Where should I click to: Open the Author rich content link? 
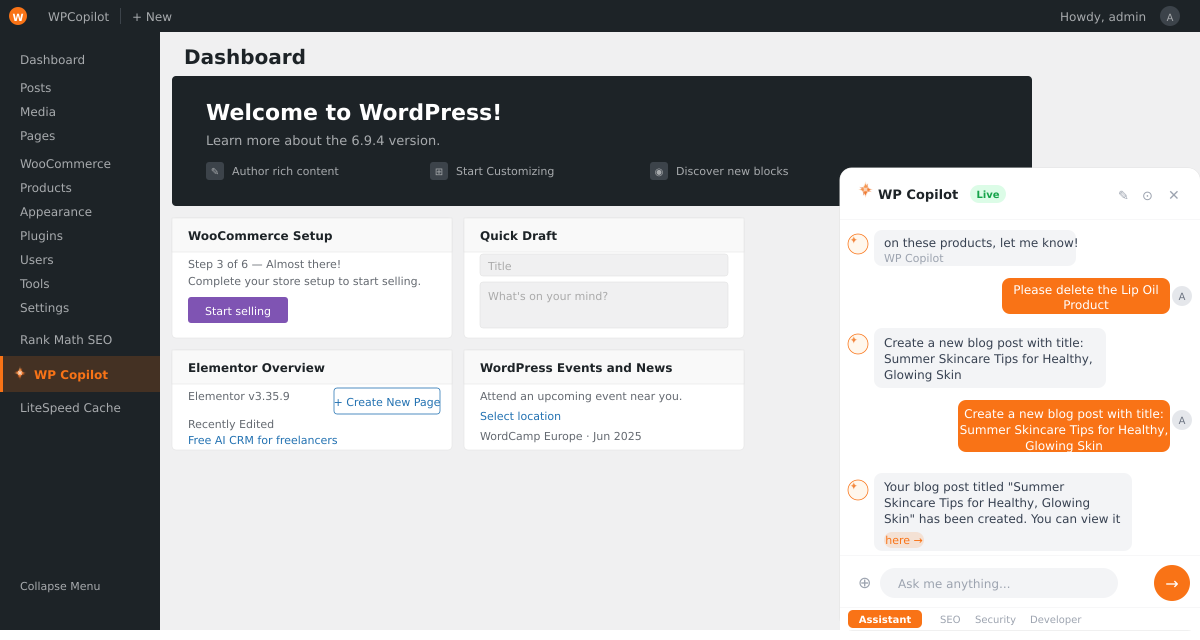click(x=285, y=171)
